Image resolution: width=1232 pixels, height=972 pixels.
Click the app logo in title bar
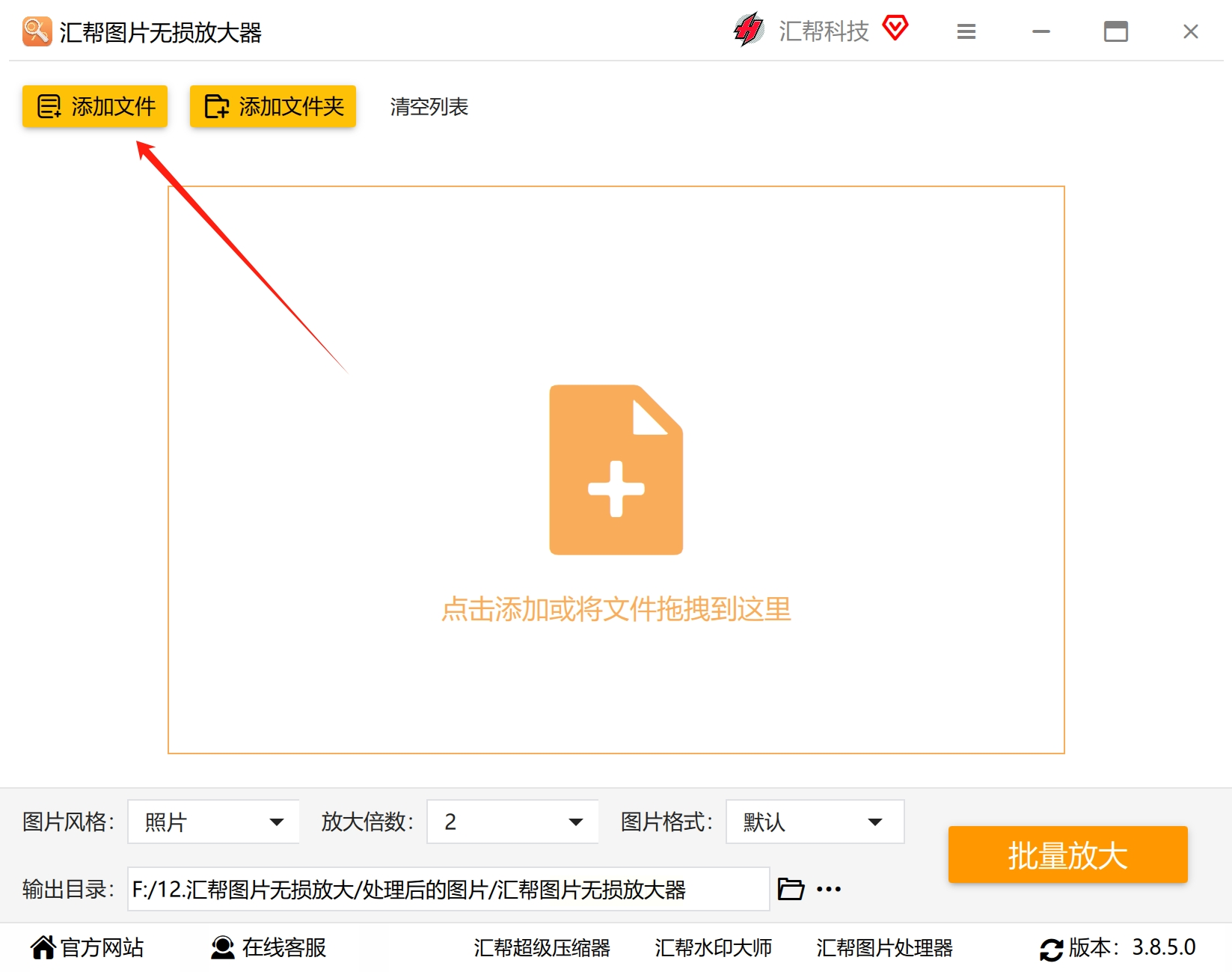[x=37, y=31]
